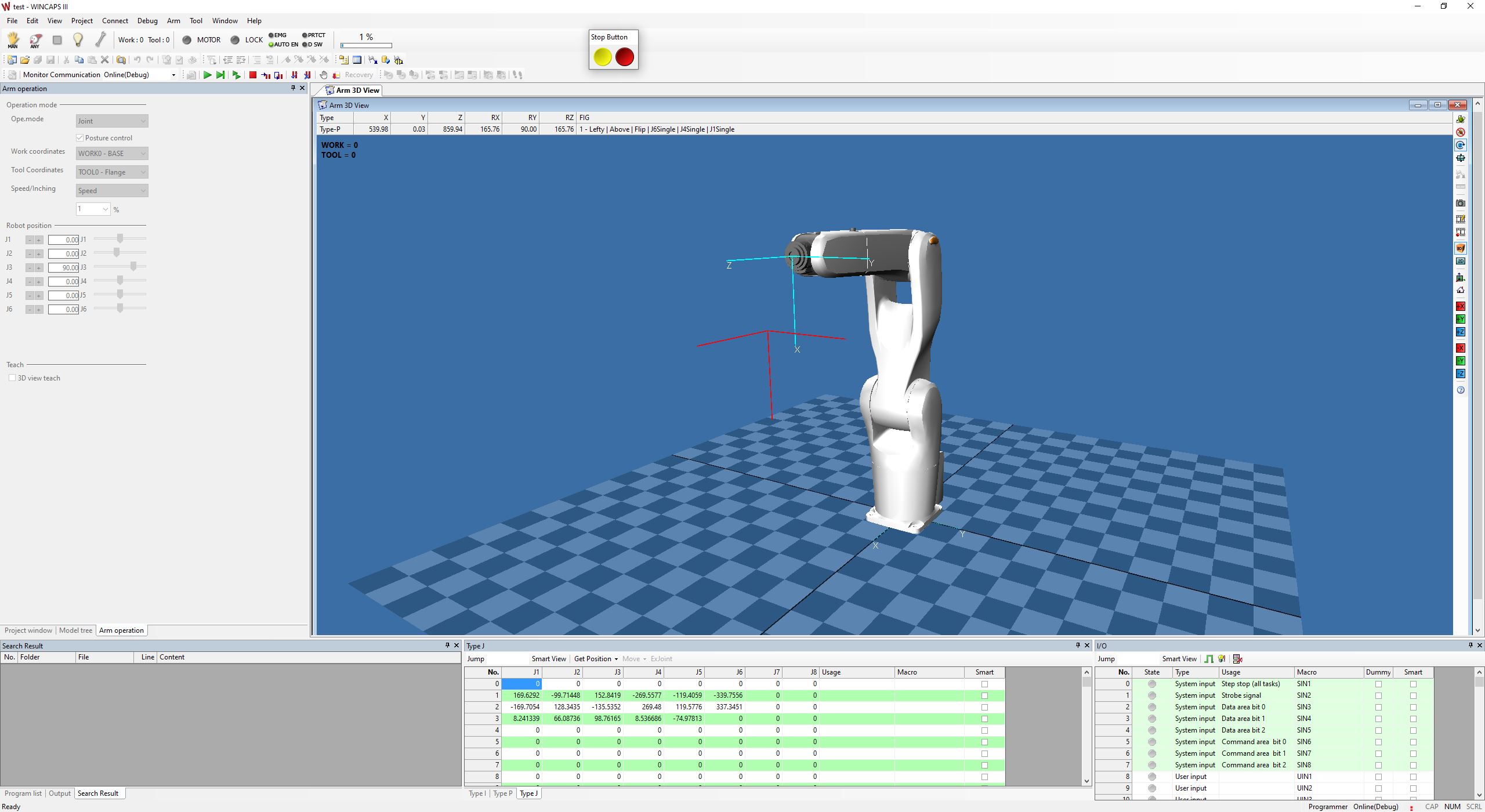Click the J3 plus jog button

(x=39, y=268)
